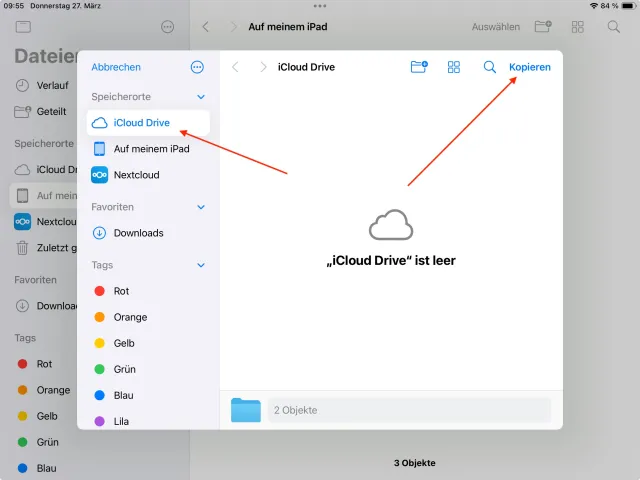
Task: Open search in the background Files toolbar
Action: [613, 27]
